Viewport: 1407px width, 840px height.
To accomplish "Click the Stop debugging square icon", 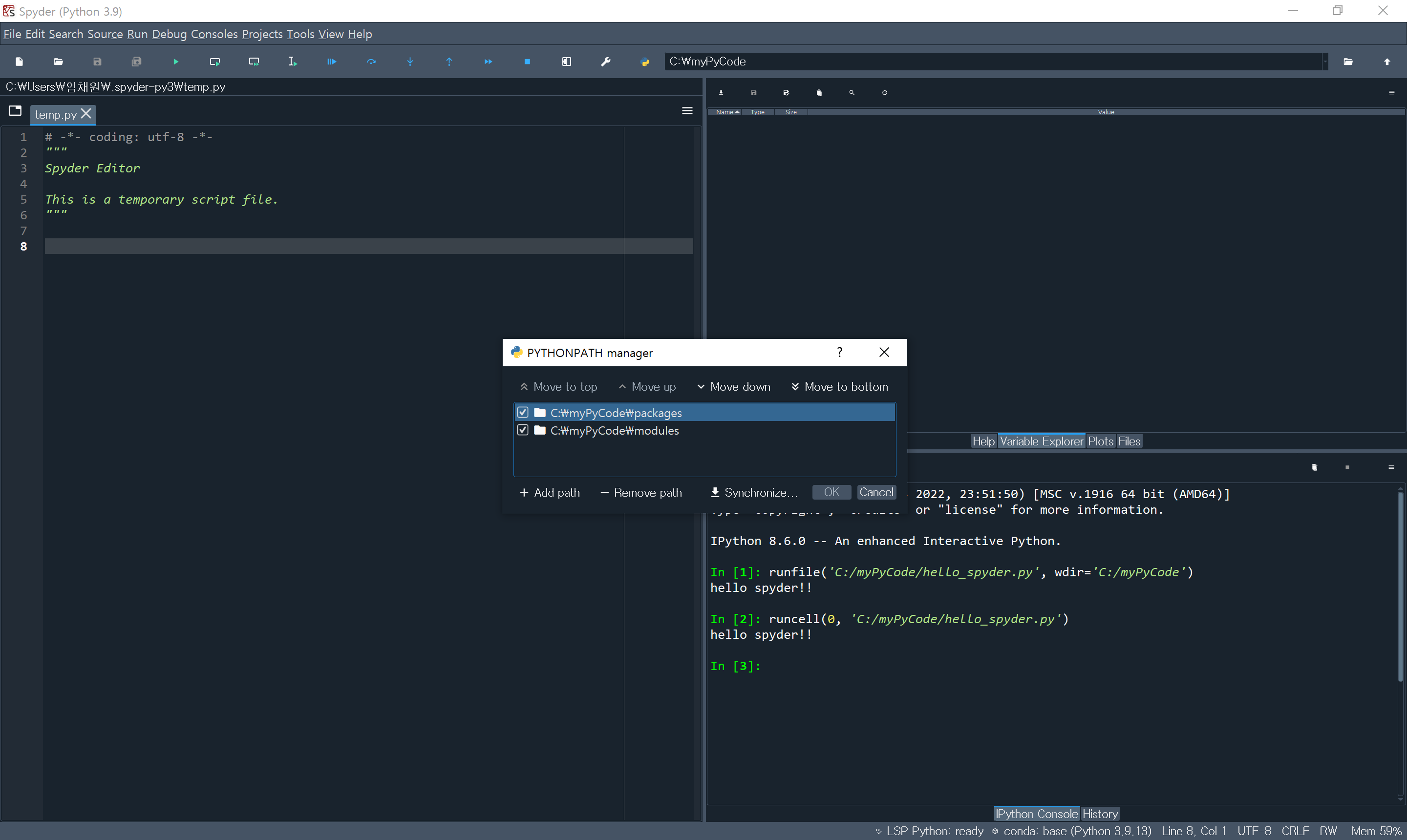I will (x=527, y=62).
